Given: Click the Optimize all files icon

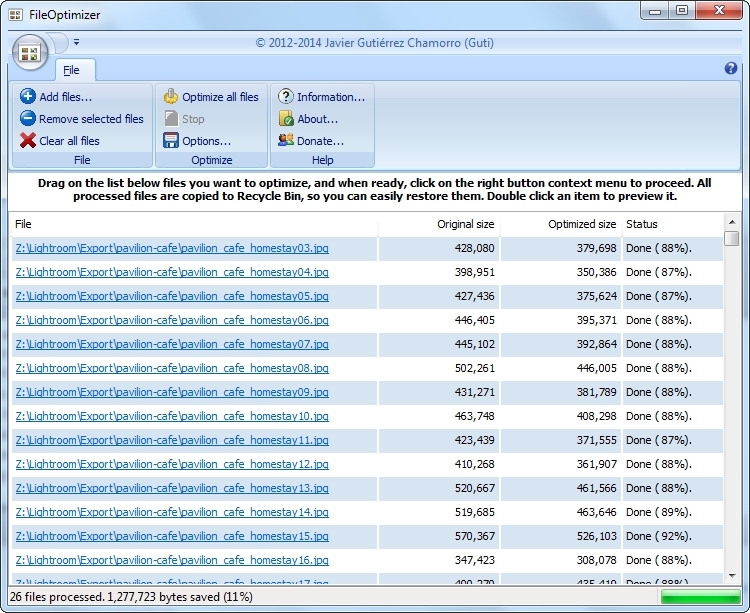Looking at the screenshot, I should click(171, 96).
